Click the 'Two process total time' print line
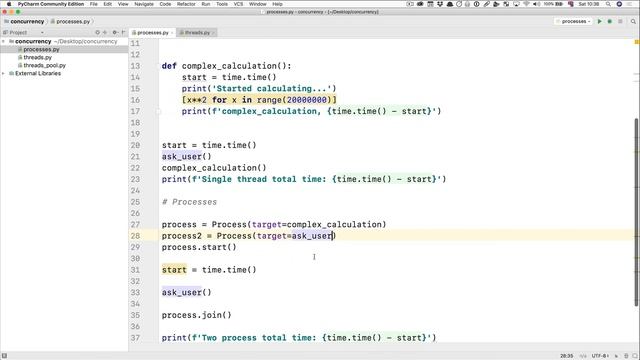The image size is (640, 360). coord(299,338)
